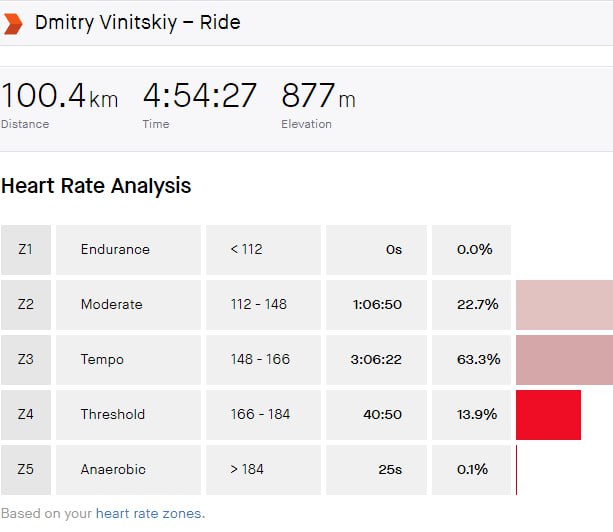
Task: Click the Z2 Moderate zone bar
Action: [564, 305]
